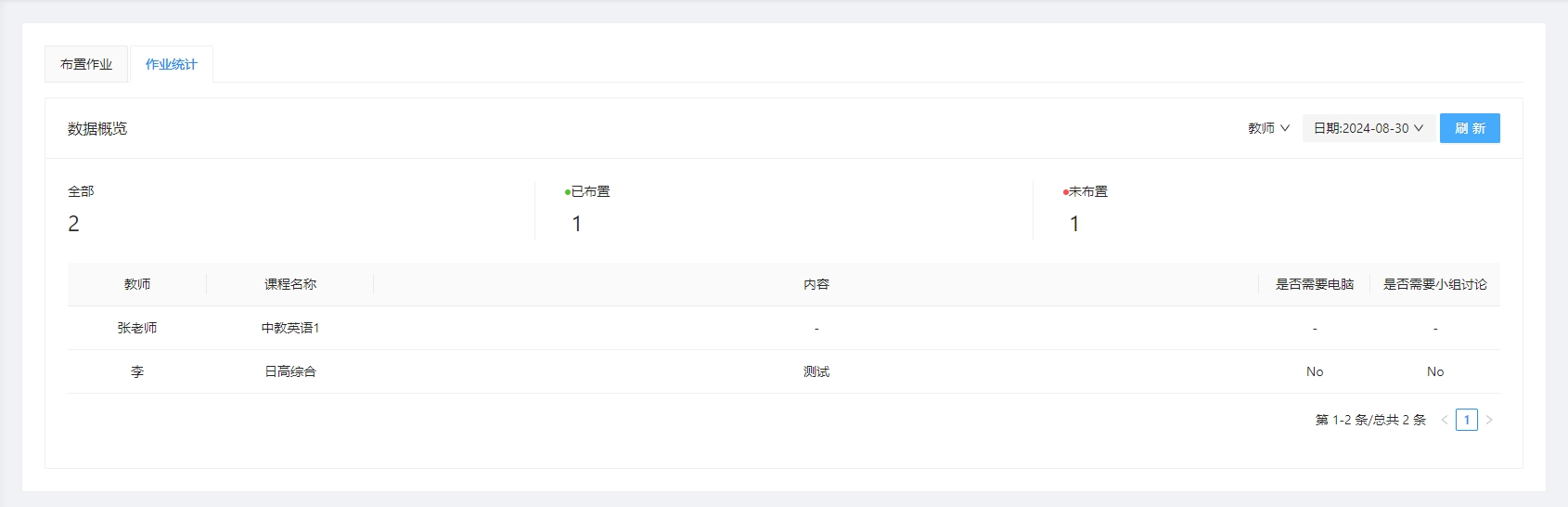Click the 测试 content cell
1568x507 pixels.
pyautogui.click(x=816, y=371)
